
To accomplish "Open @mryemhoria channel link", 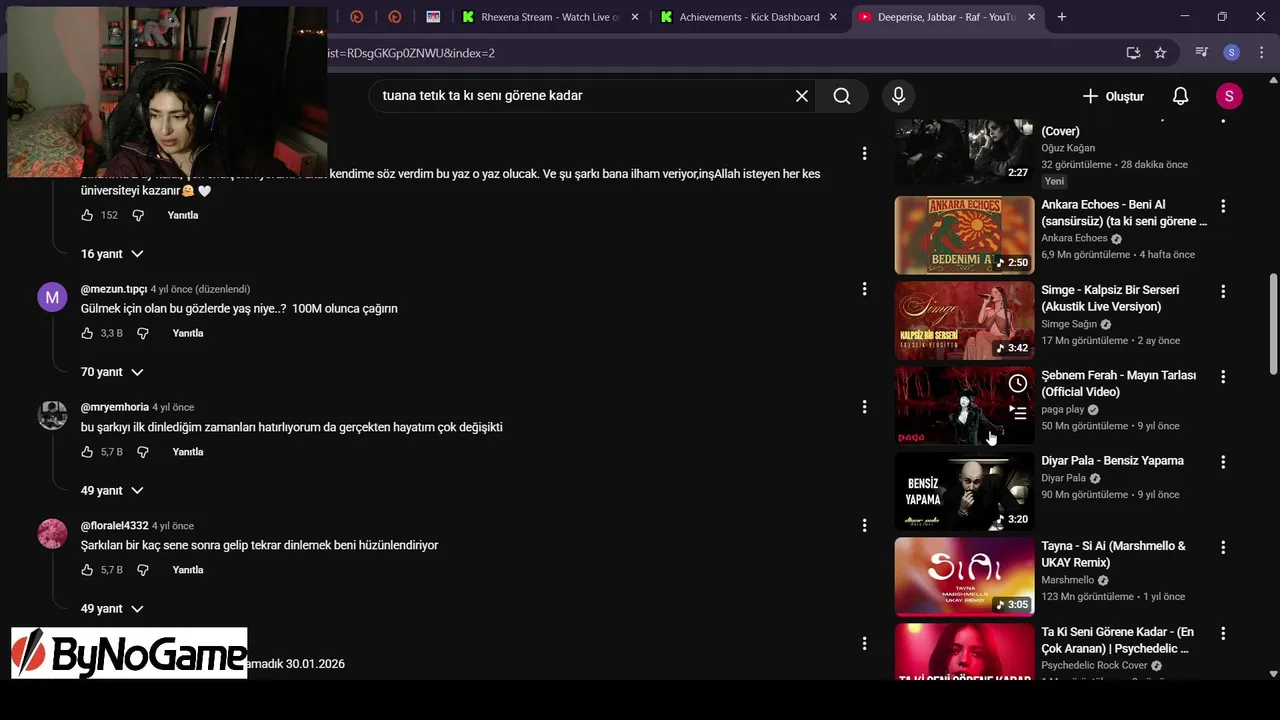I will tap(115, 407).
